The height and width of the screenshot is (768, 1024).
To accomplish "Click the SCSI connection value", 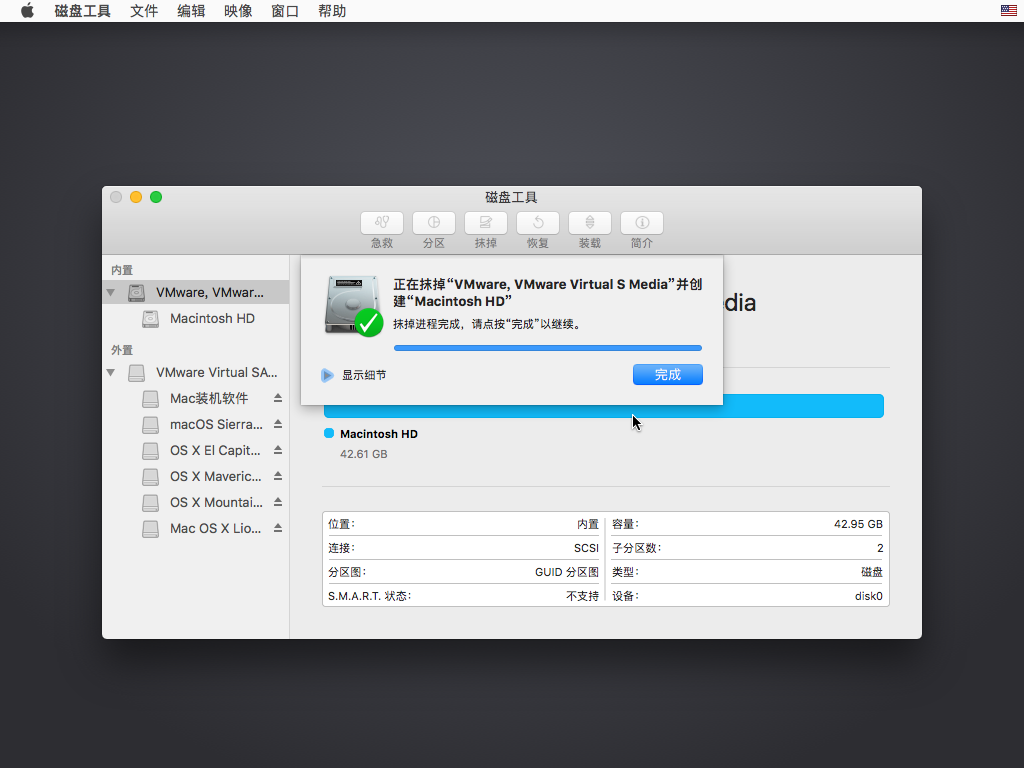I will (x=586, y=548).
